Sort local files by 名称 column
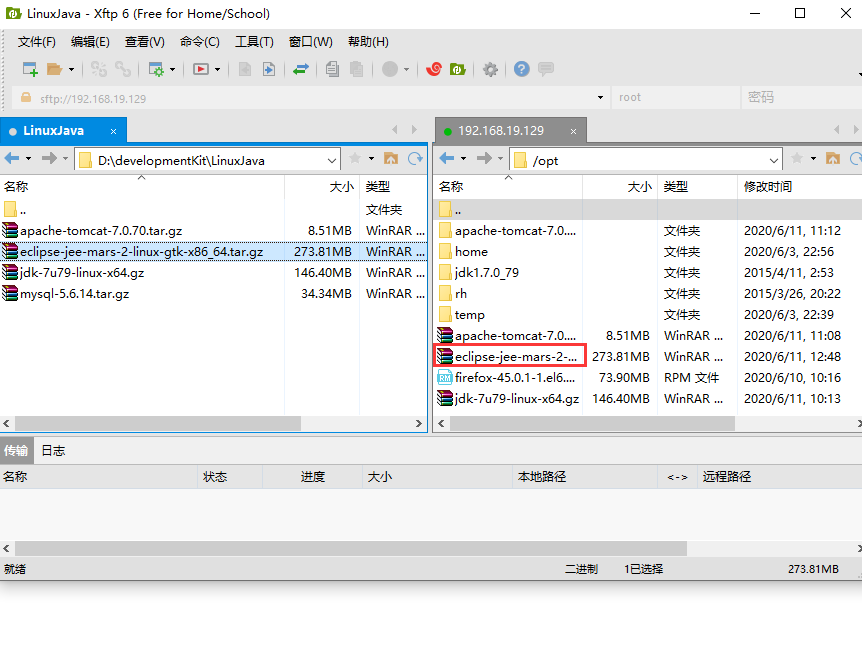The height and width of the screenshot is (650, 862). click(142, 186)
